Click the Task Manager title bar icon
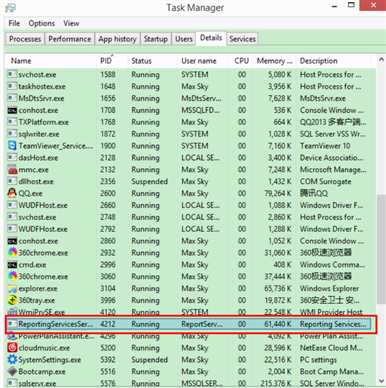This screenshot has height=388, width=386. (10, 7)
